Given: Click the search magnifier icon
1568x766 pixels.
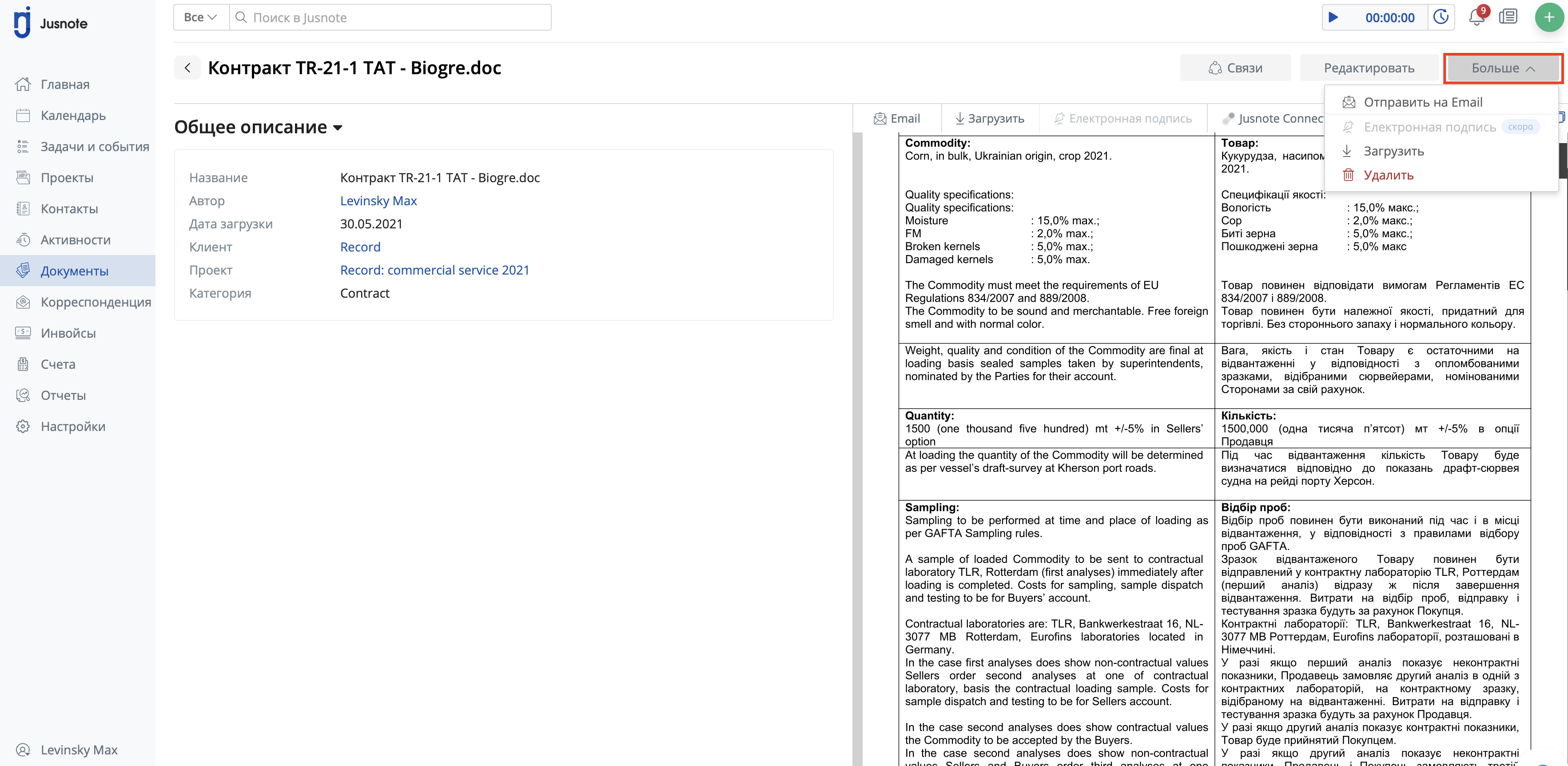Looking at the screenshot, I should pos(241,17).
